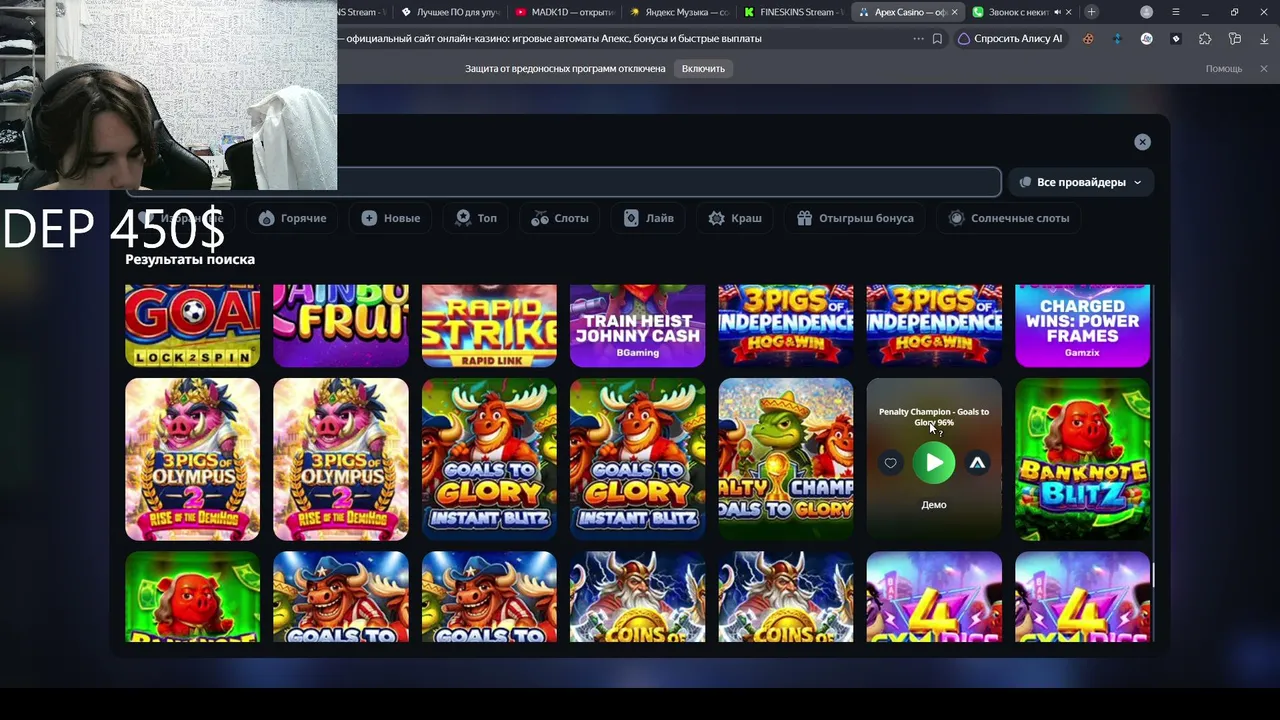Select the Отыгрыш бонуса filter

pos(855,218)
